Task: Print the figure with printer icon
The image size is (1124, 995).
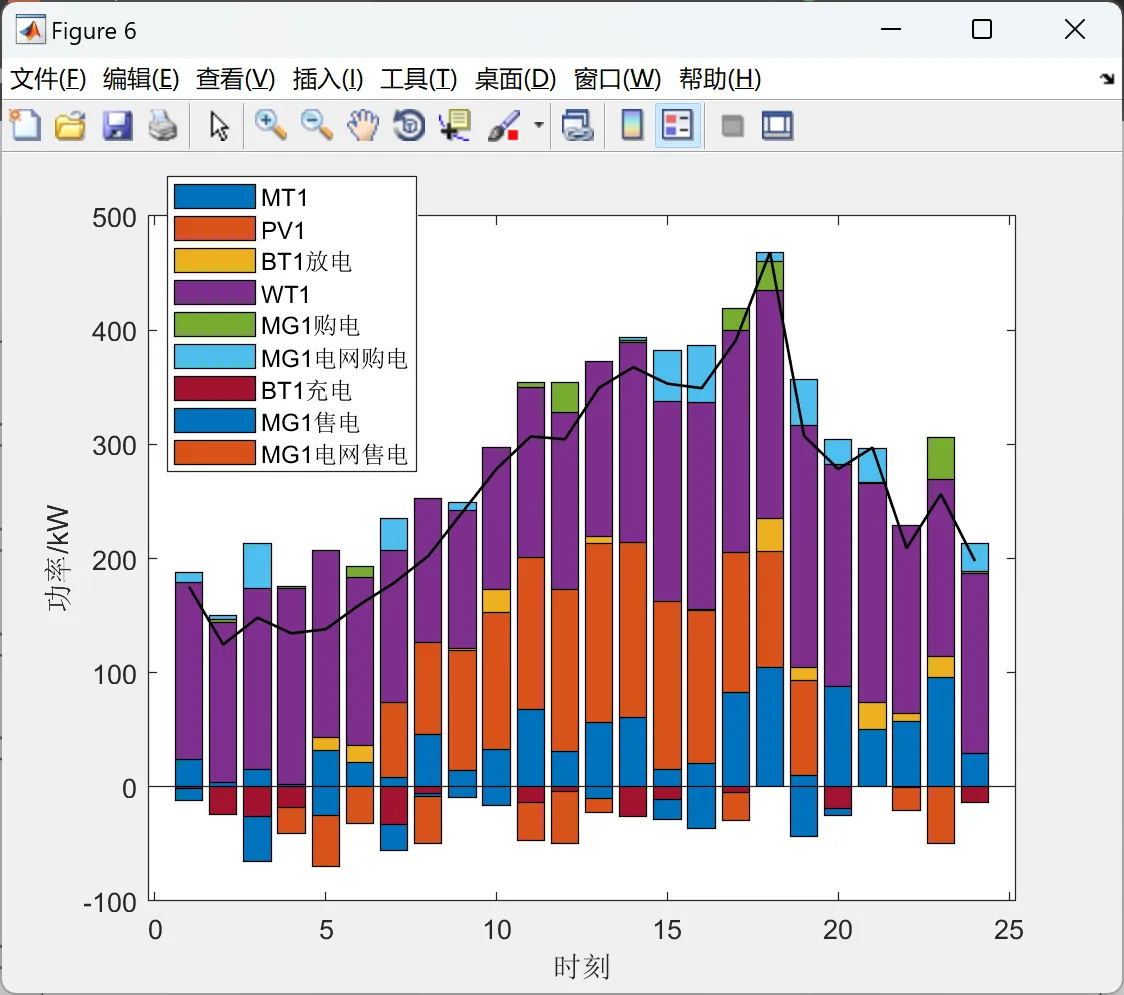Action: pyautogui.click(x=163, y=125)
